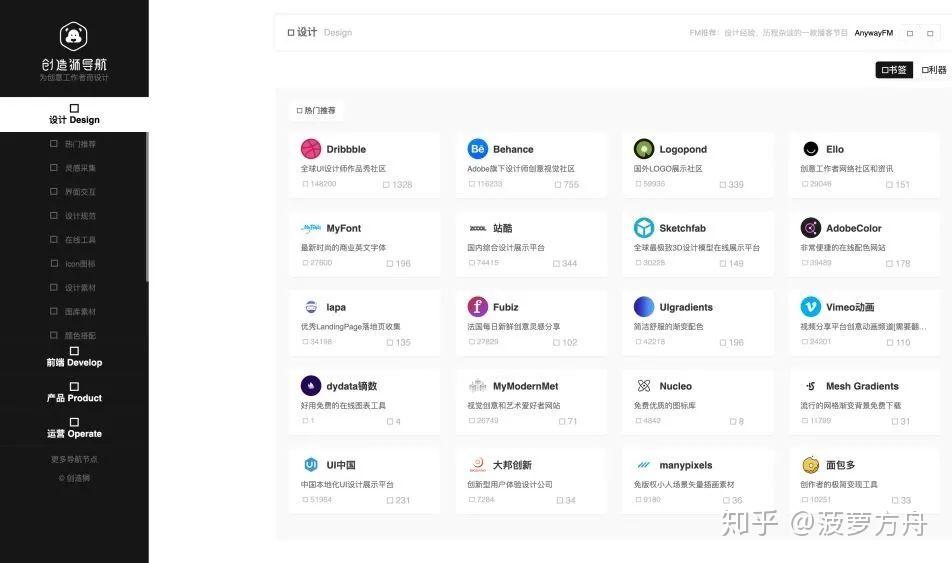Click the 设计 Design header title
The image size is (952, 563).
[319, 32]
